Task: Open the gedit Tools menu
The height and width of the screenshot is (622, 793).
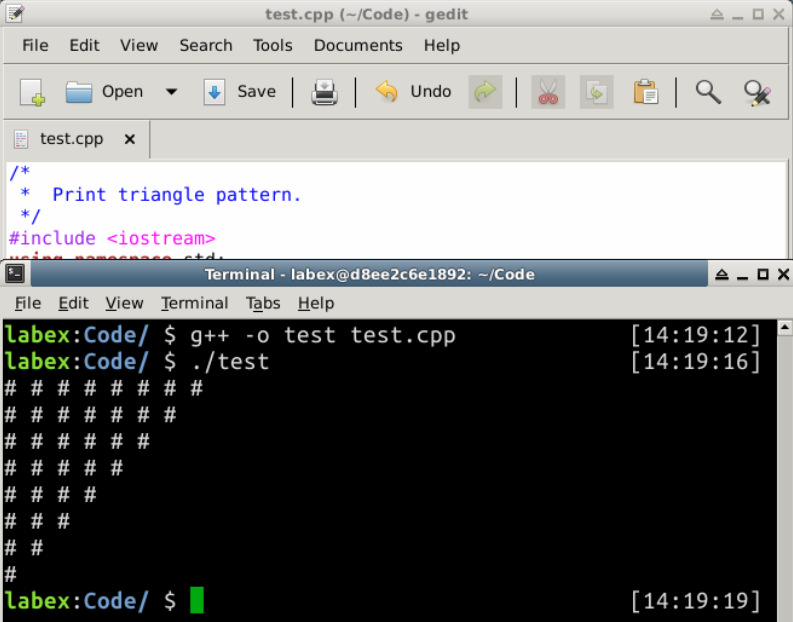Action: [272, 45]
